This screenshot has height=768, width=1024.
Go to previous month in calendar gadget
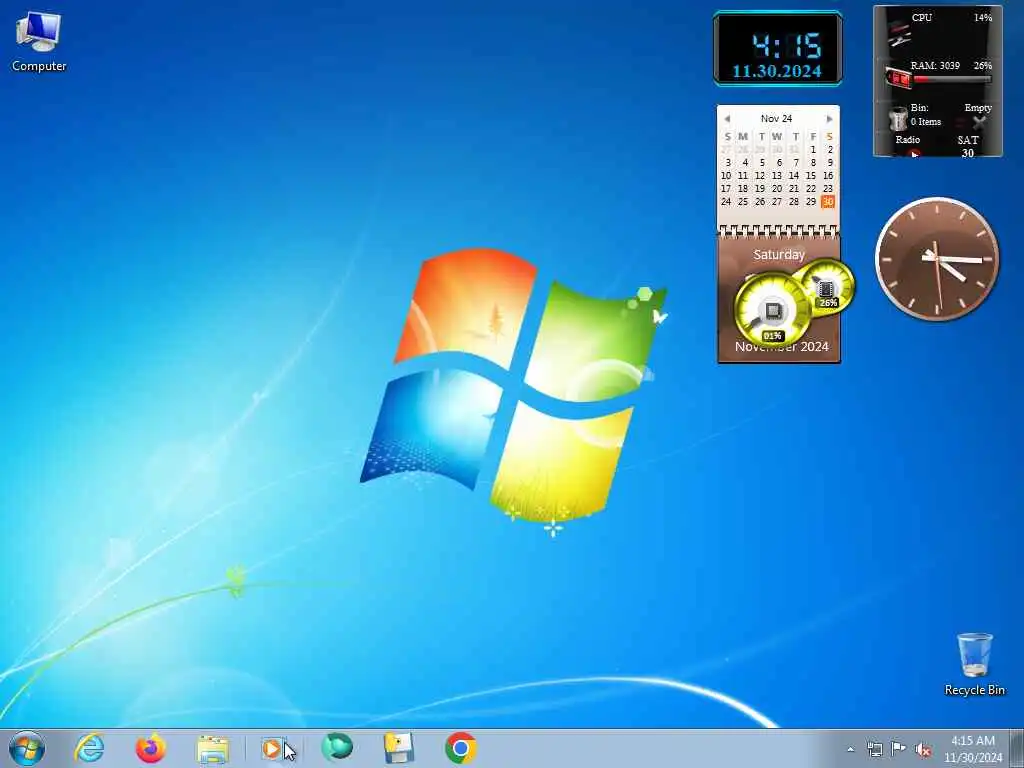pos(727,119)
